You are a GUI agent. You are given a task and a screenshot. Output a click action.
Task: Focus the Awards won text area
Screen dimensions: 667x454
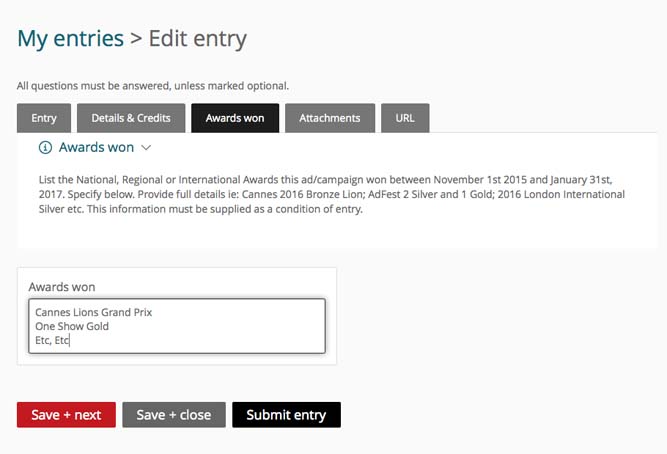click(x=177, y=326)
